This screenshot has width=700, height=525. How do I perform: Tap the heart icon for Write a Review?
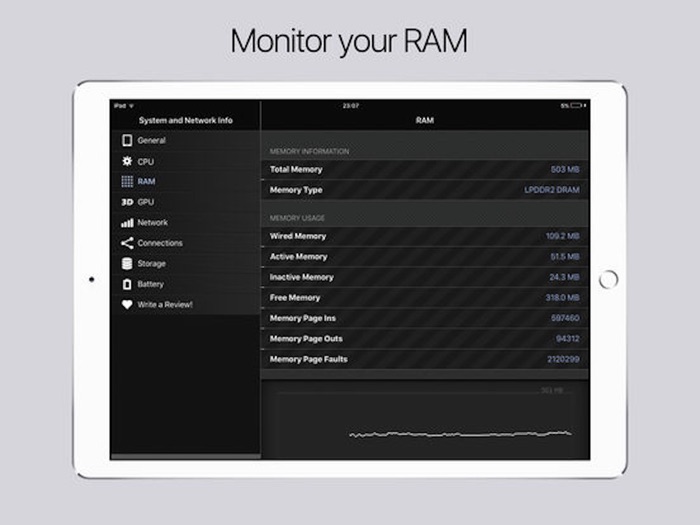tap(127, 304)
